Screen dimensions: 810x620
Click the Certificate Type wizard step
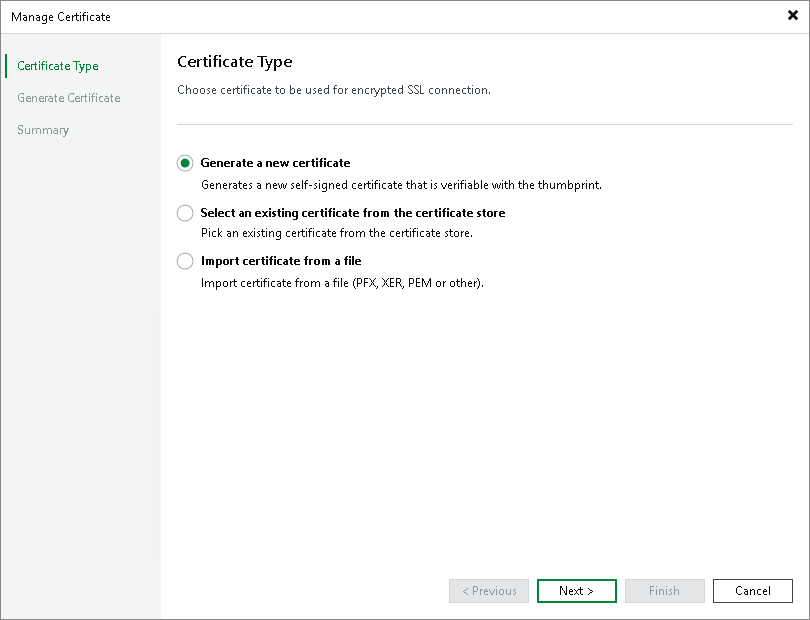57,65
